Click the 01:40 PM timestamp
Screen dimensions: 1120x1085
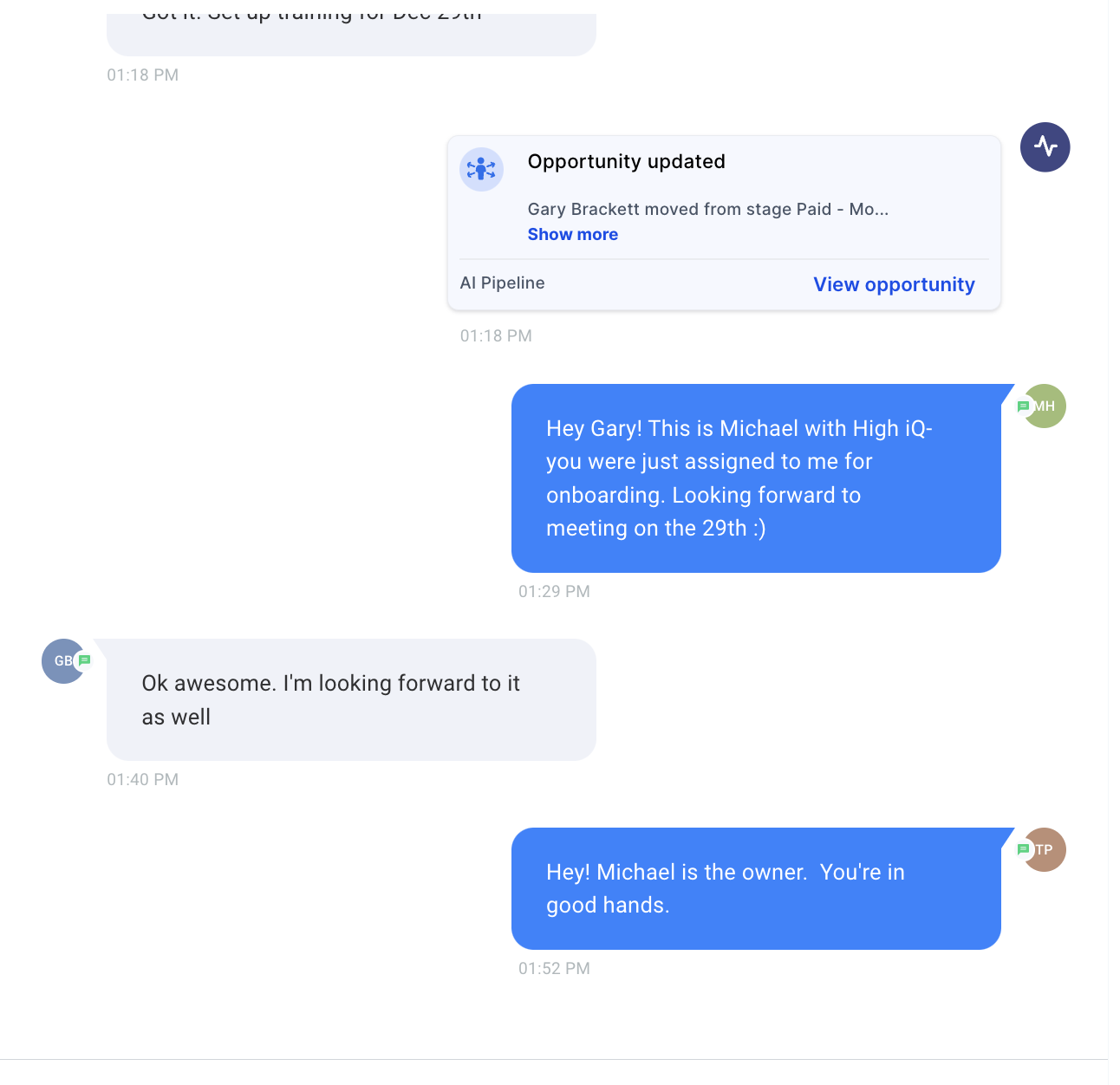[142, 780]
